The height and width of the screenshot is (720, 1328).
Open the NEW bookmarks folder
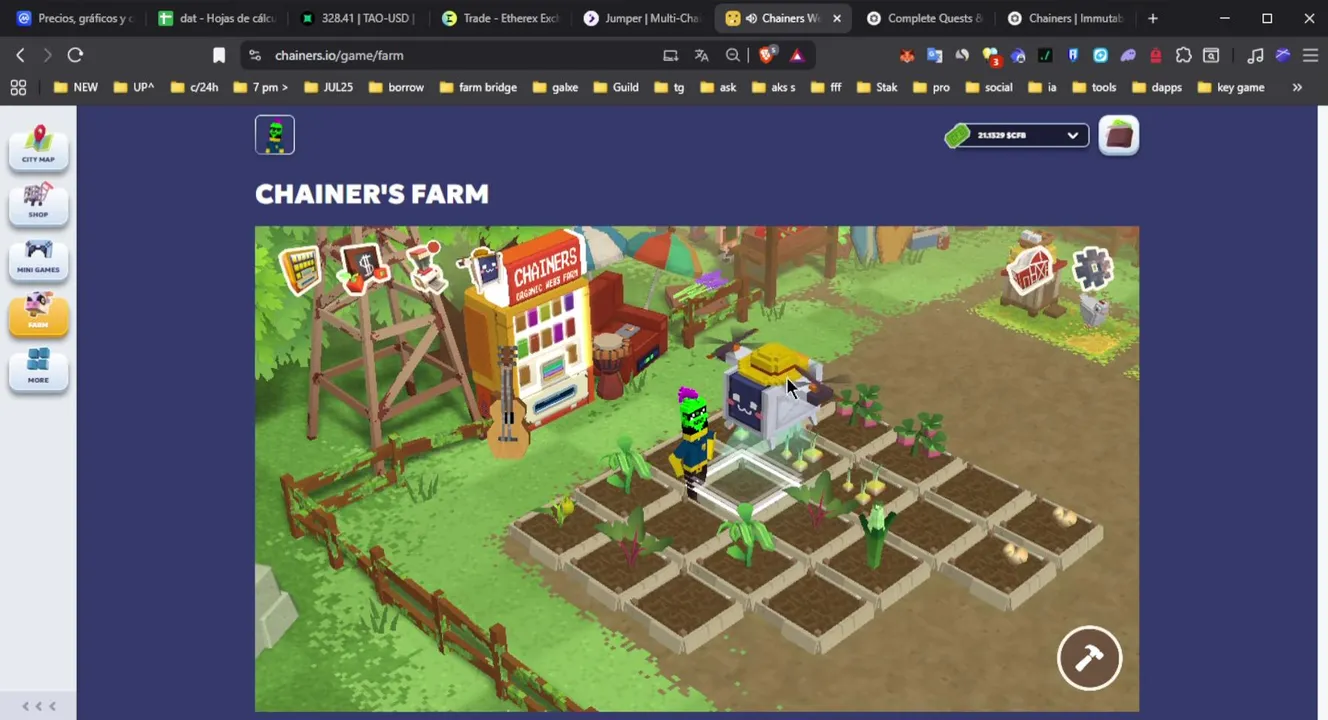[x=76, y=87]
